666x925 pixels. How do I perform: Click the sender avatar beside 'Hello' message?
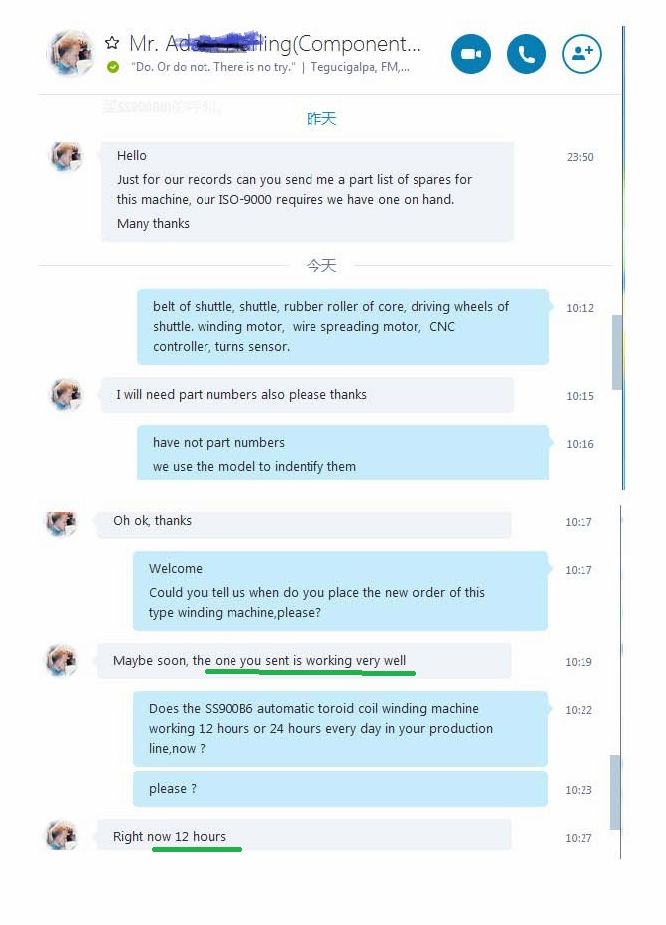[66, 156]
